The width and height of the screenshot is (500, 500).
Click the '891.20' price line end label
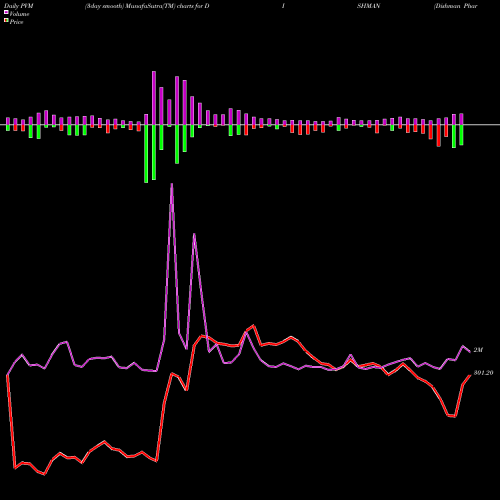(483, 373)
